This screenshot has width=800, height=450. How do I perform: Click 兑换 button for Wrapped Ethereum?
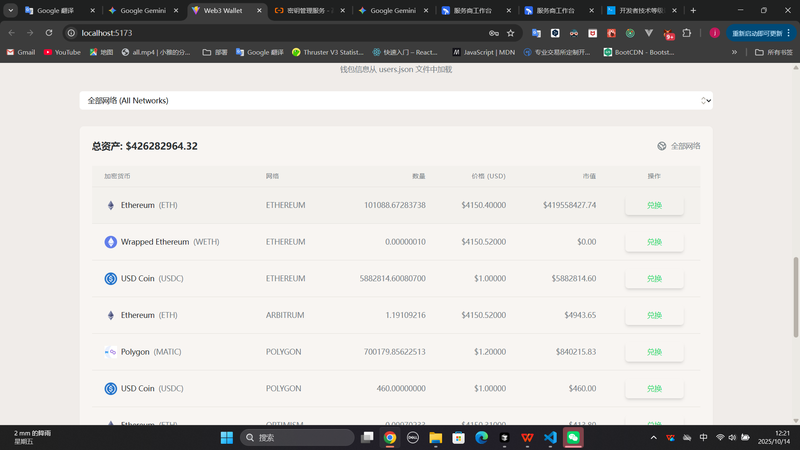[x=654, y=242]
